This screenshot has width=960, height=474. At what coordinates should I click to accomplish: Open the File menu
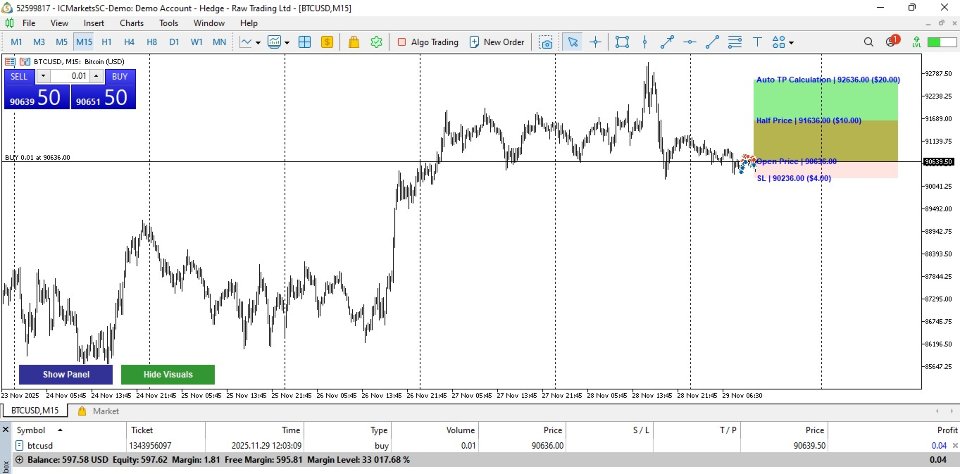[x=29, y=23]
